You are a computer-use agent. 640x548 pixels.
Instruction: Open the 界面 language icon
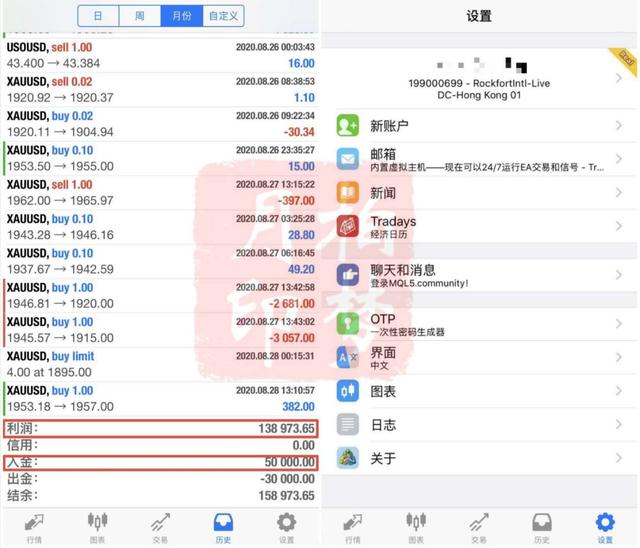348,357
